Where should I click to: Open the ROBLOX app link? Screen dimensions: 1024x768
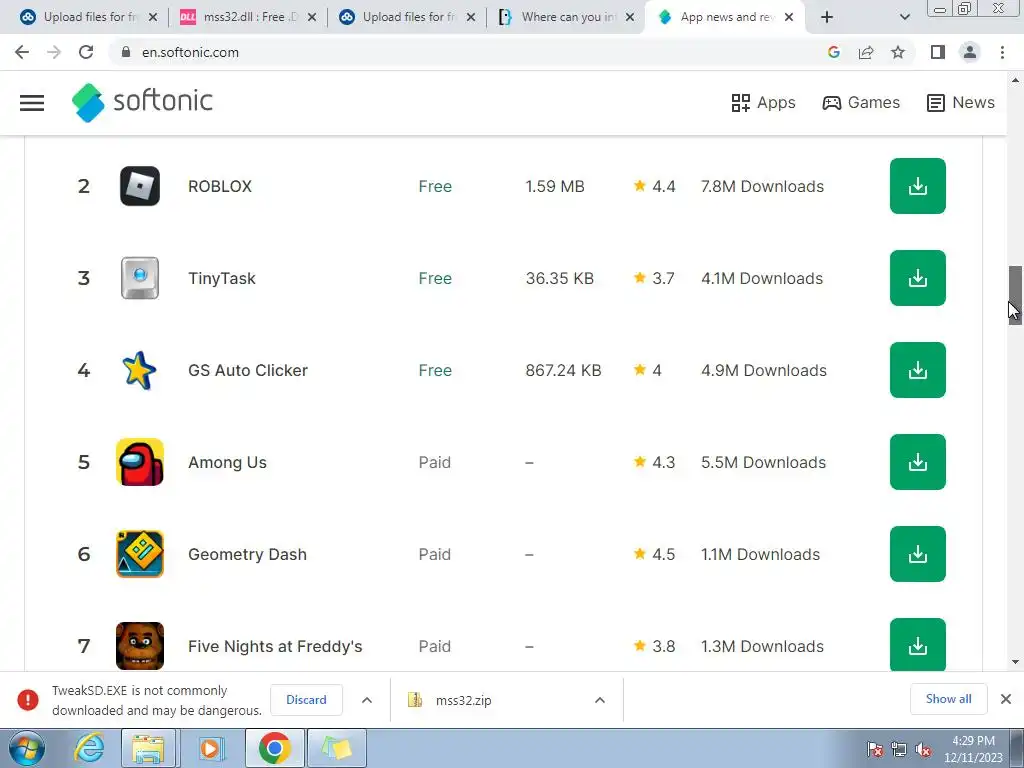[x=220, y=186]
